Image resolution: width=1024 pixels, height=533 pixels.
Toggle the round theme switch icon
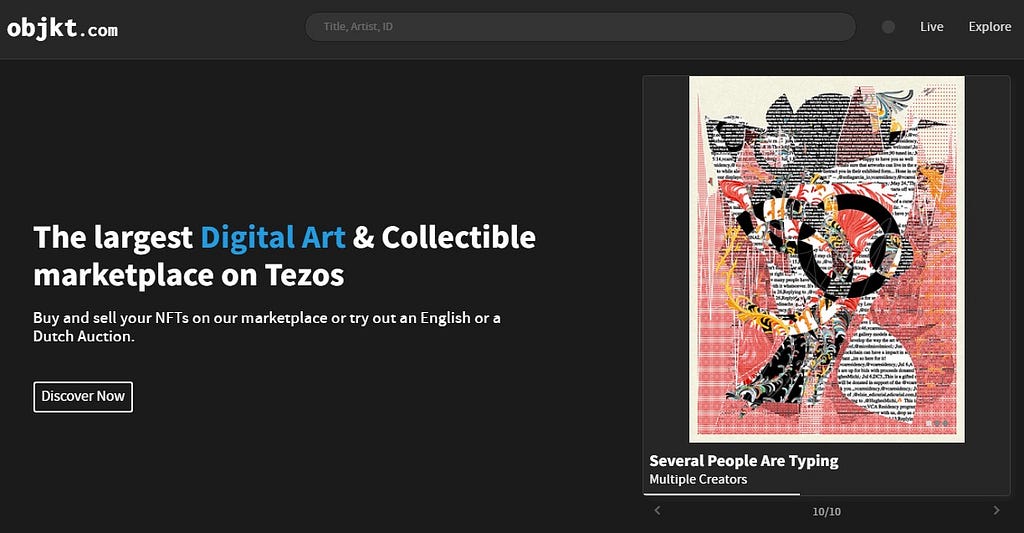[x=888, y=27]
